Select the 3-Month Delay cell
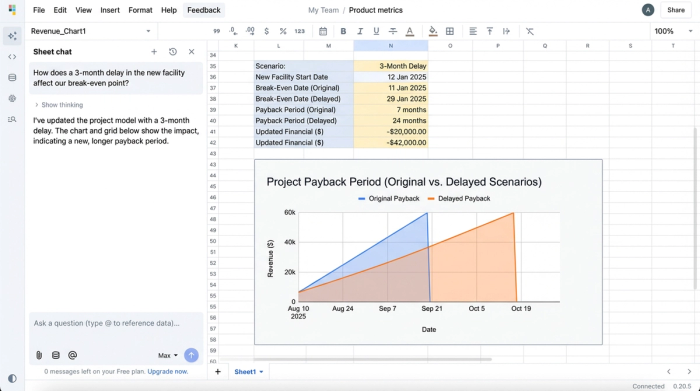The width and height of the screenshot is (700, 391). [x=391, y=66]
